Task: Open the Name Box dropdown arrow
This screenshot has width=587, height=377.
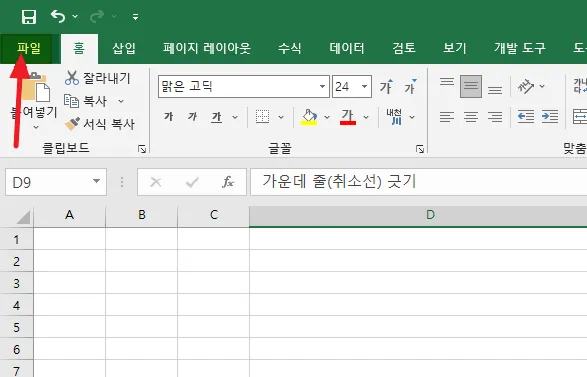Action: point(97,182)
